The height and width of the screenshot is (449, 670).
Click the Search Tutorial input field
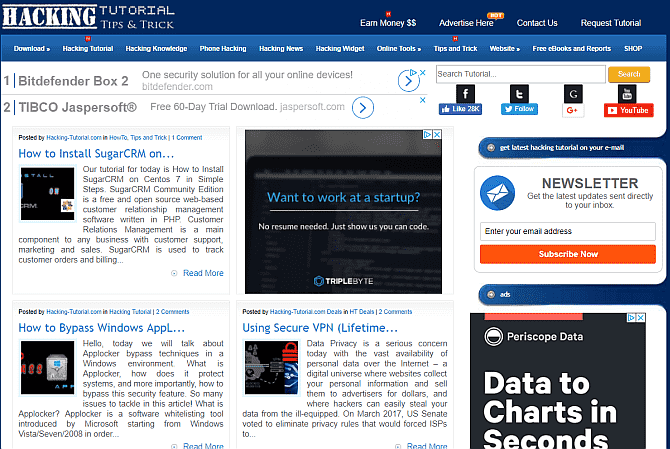pyautogui.click(x=520, y=74)
